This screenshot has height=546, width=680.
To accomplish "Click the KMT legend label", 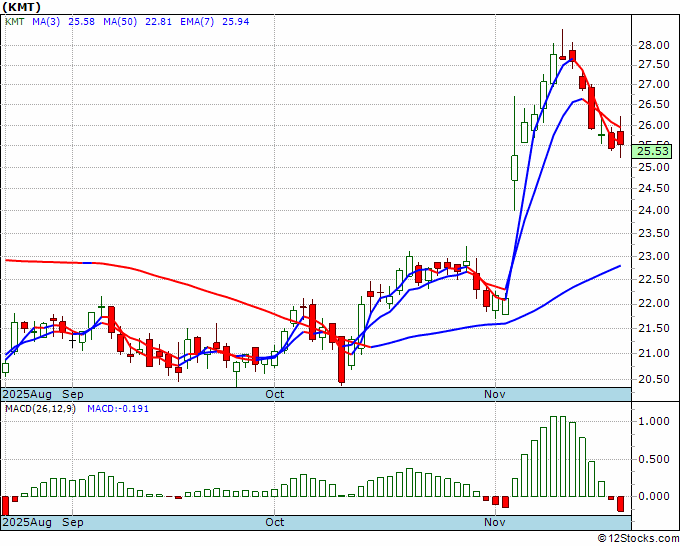I will pyautogui.click(x=15, y=22).
